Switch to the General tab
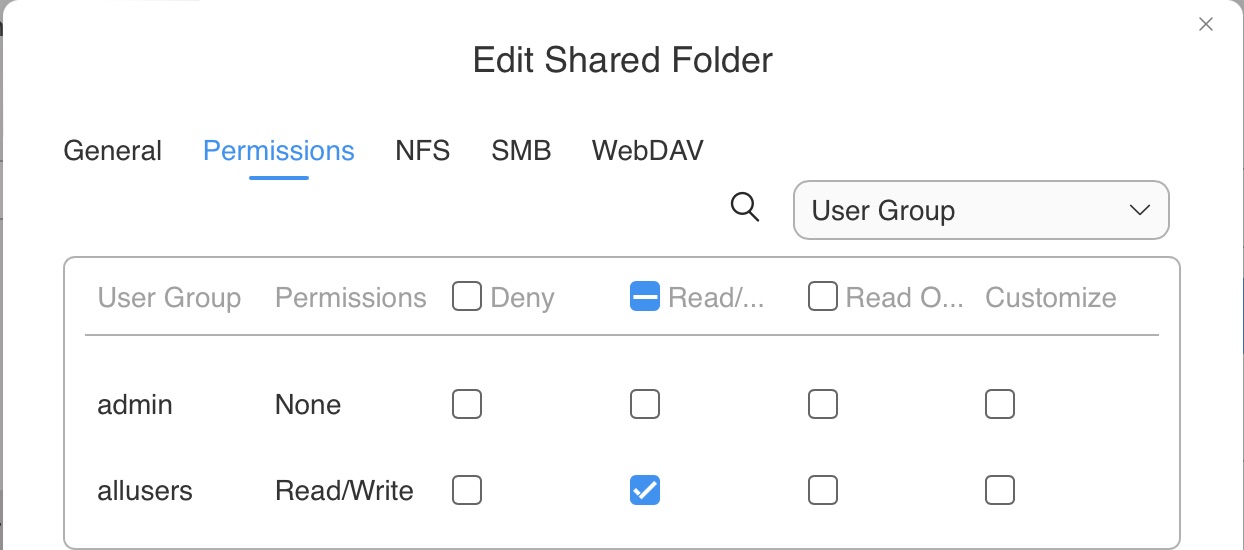Screen dimensions: 1244x550 click(112, 151)
